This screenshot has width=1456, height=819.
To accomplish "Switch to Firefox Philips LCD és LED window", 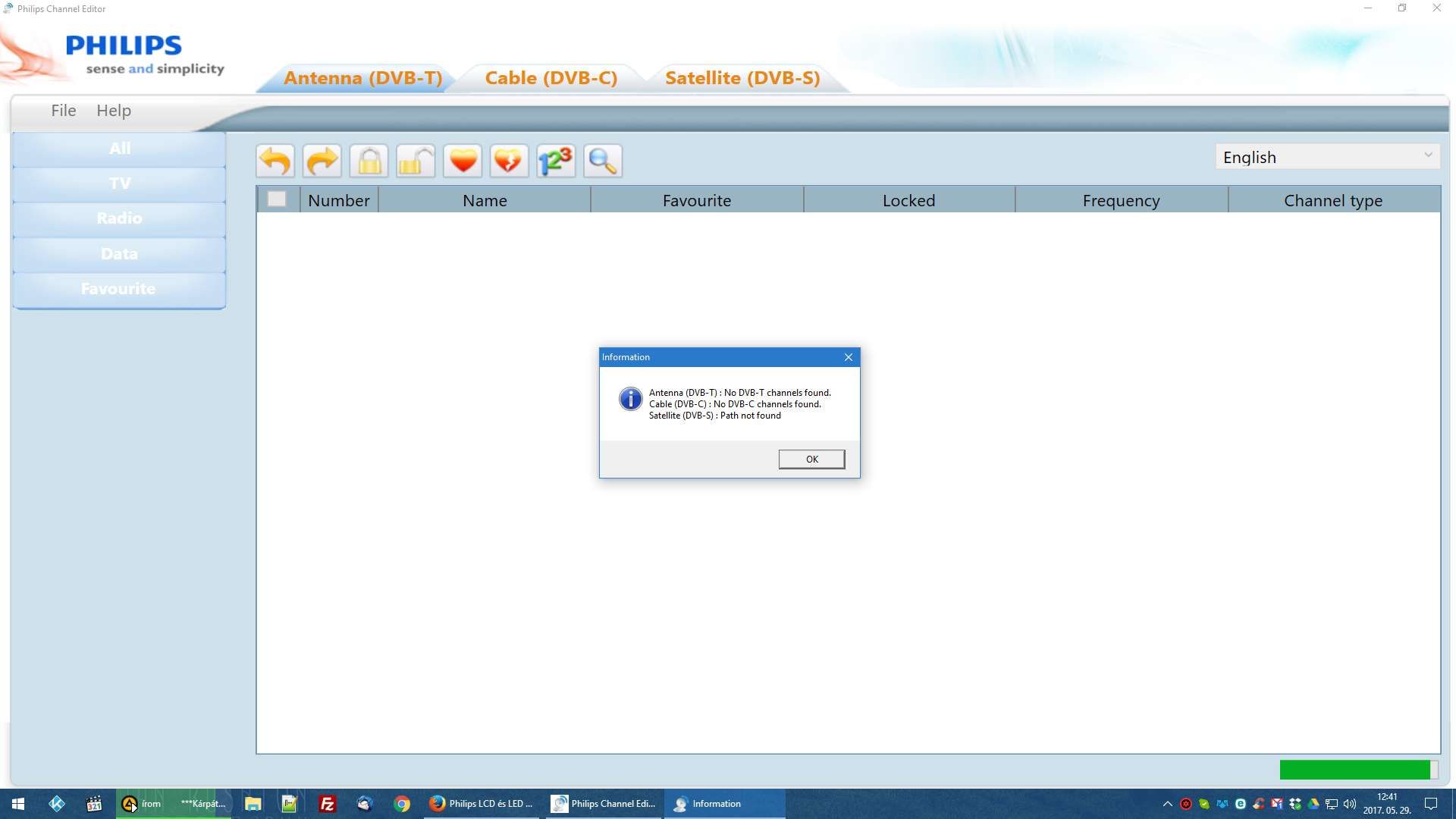I will (x=482, y=804).
